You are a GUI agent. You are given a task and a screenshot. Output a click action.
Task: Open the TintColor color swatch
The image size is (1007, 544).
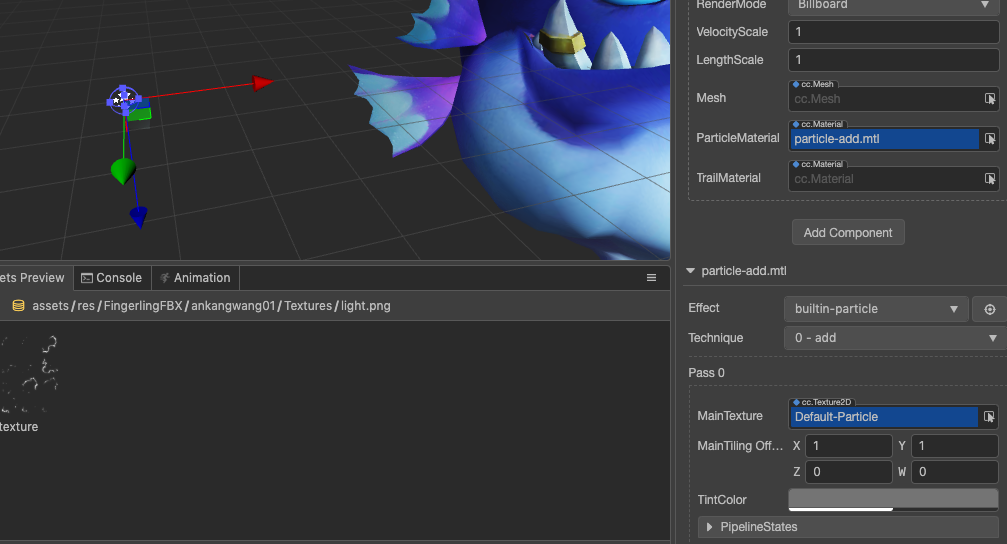point(893,500)
